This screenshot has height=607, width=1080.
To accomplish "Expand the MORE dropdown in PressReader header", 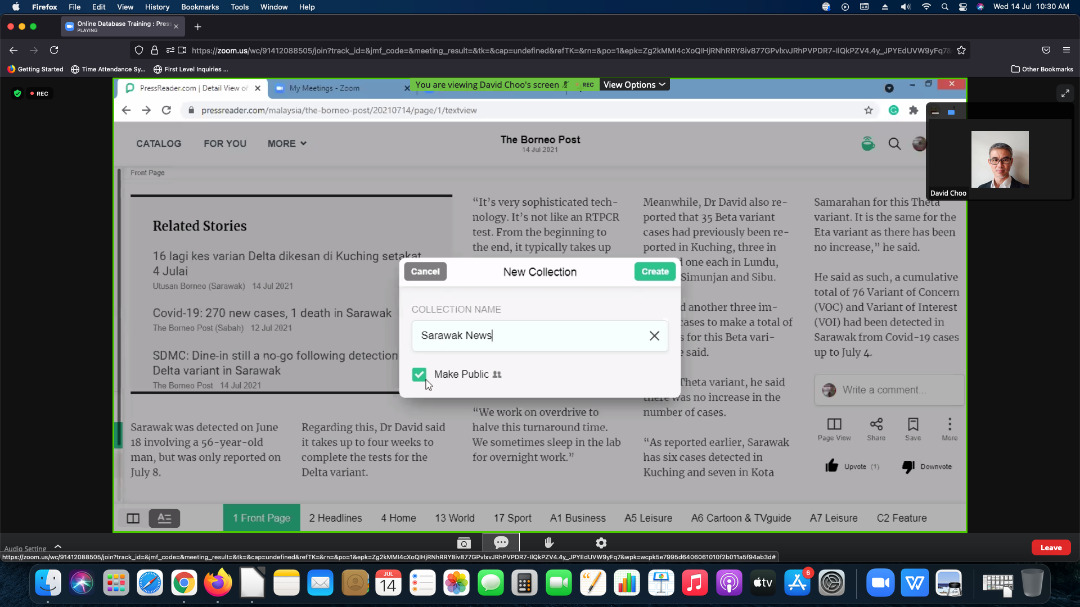I will pos(286,144).
